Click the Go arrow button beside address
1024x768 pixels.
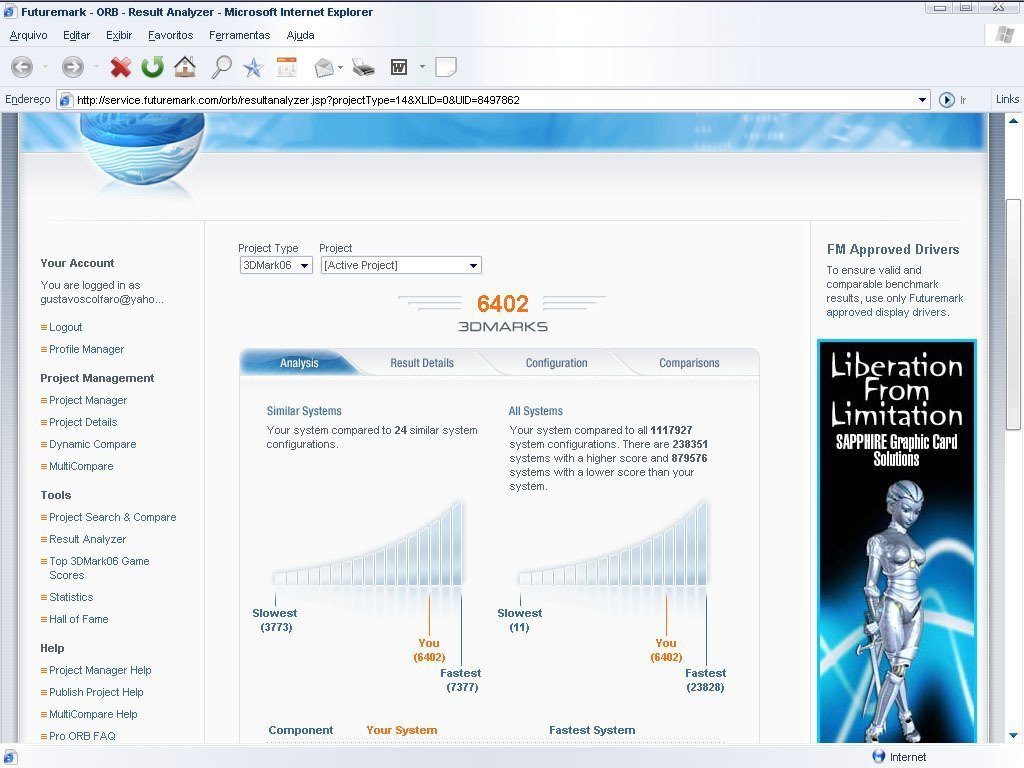[946, 100]
